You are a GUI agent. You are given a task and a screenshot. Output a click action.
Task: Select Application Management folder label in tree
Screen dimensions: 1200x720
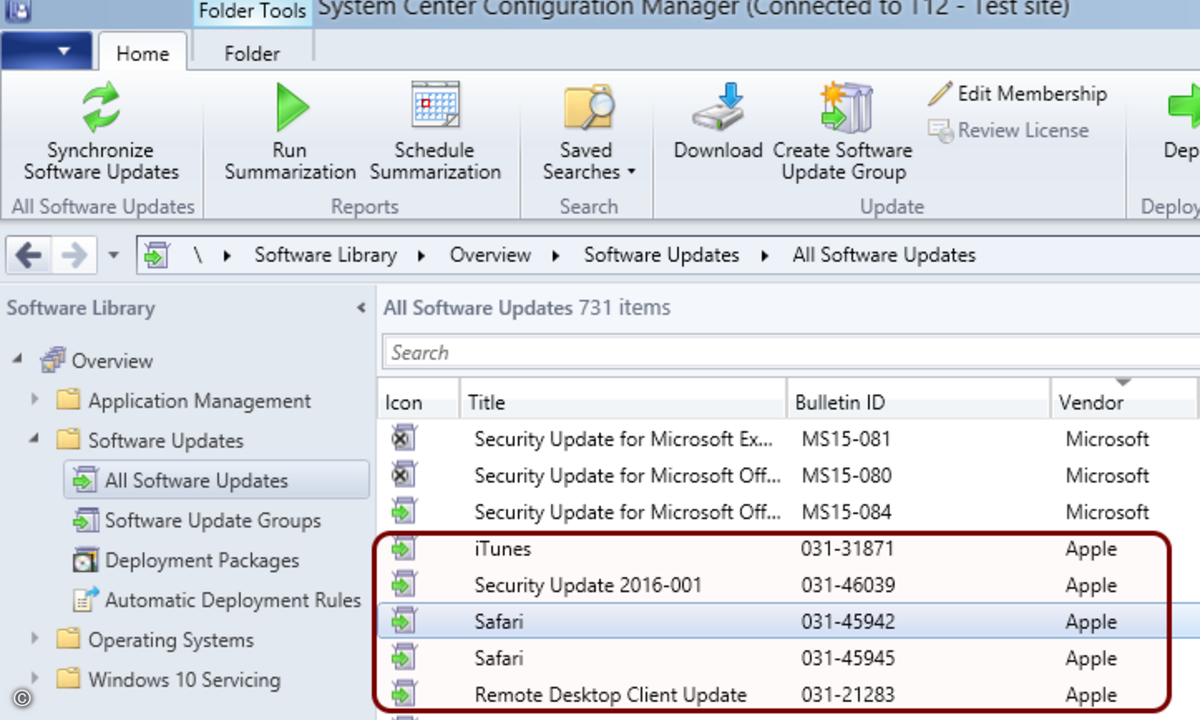tap(200, 401)
